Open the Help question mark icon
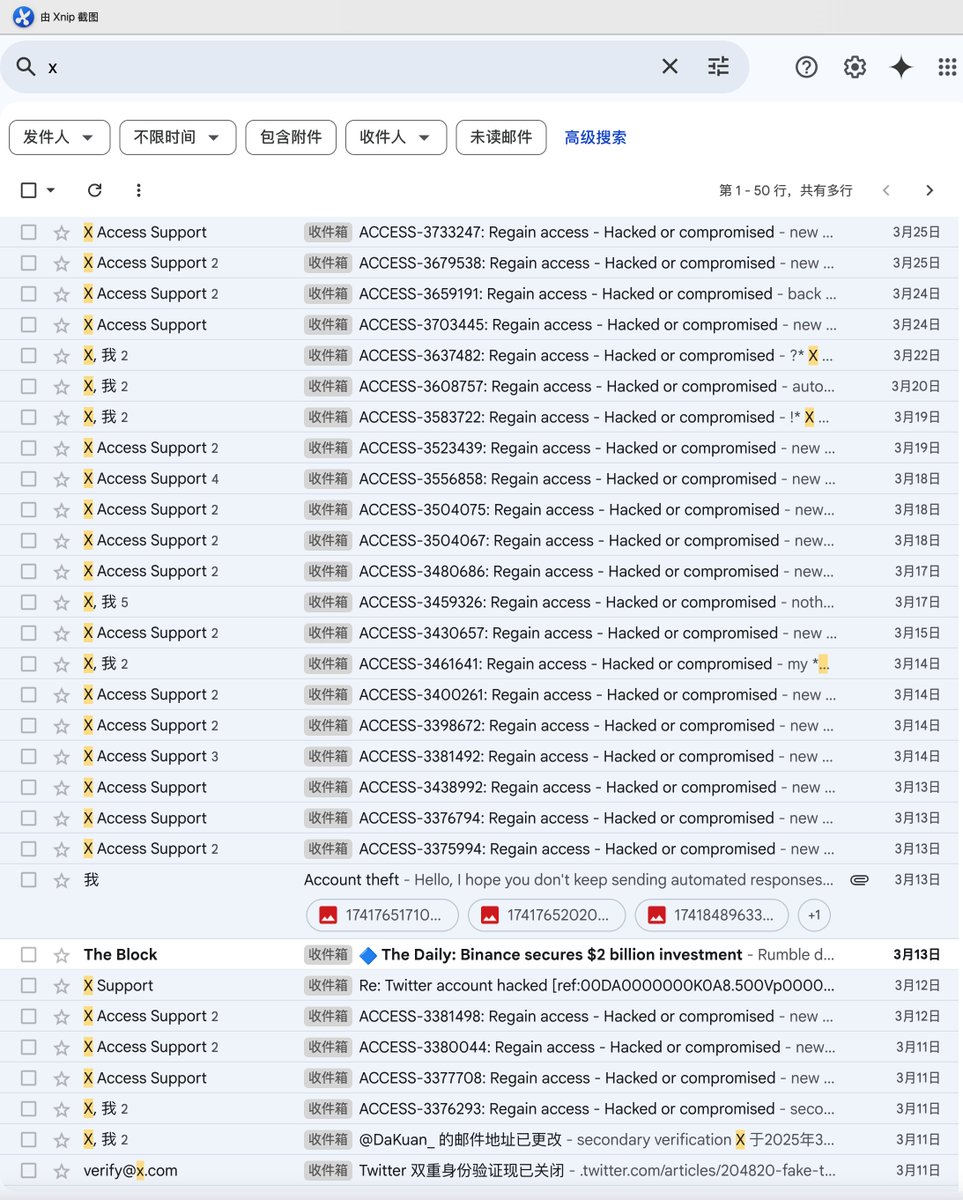Image resolution: width=963 pixels, height=1200 pixels. click(x=806, y=67)
